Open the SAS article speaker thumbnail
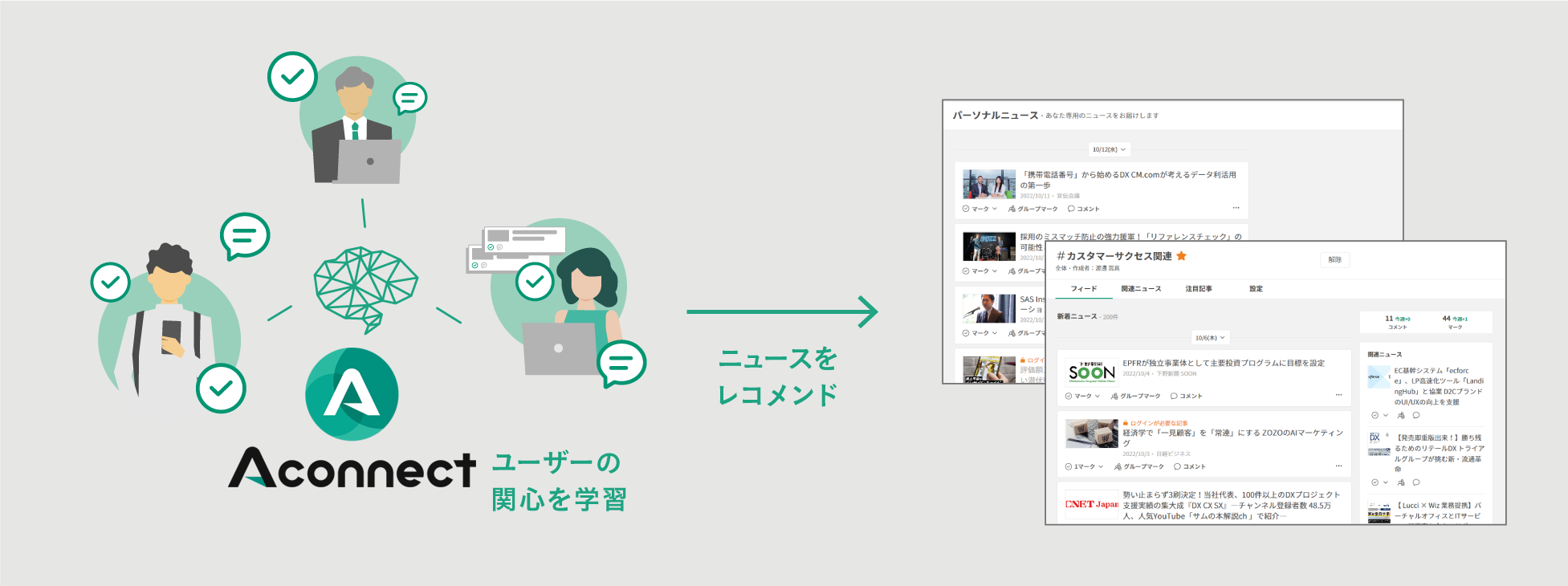Viewport: 1568px width, 586px height. (x=989, y=308)
